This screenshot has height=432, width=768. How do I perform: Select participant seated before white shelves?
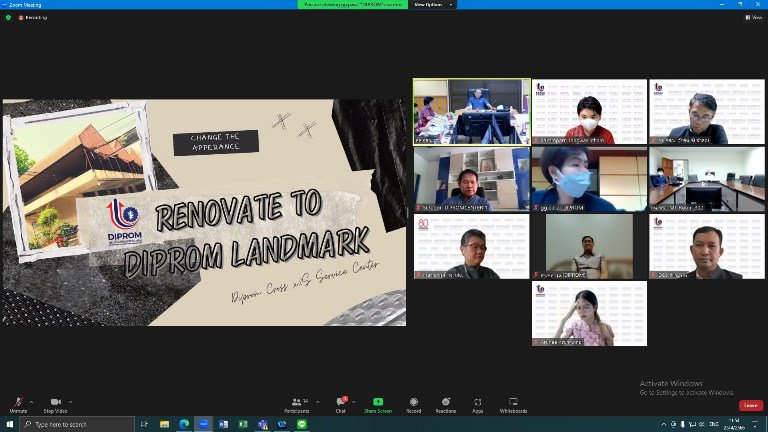click(x=472, y=179)
